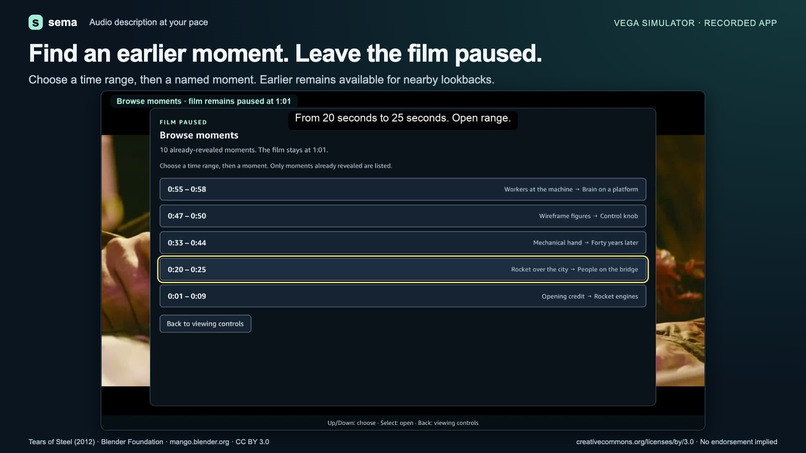Click the 'From 20 seconds to 25 seconds' caption

point(402,118)
